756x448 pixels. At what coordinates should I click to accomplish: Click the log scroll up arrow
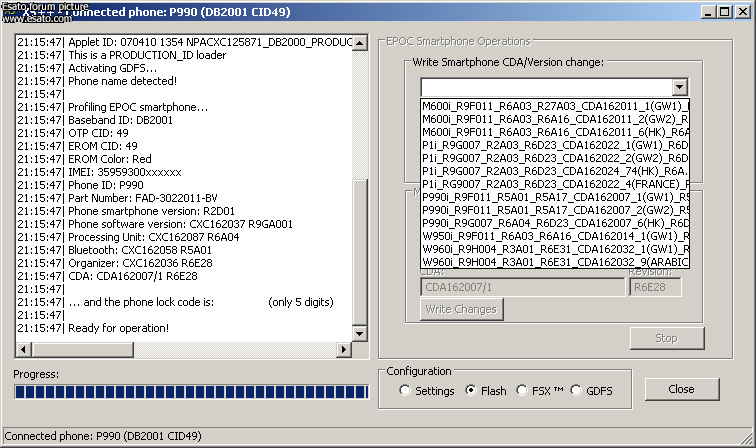(x=360, y=43)
